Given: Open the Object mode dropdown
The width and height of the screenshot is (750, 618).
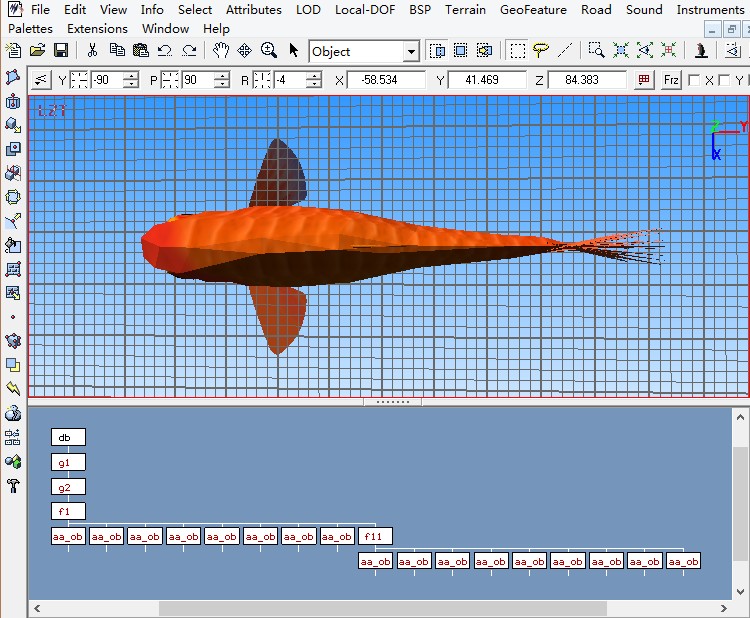Looking at the screenshot, I should pos(411,51).
